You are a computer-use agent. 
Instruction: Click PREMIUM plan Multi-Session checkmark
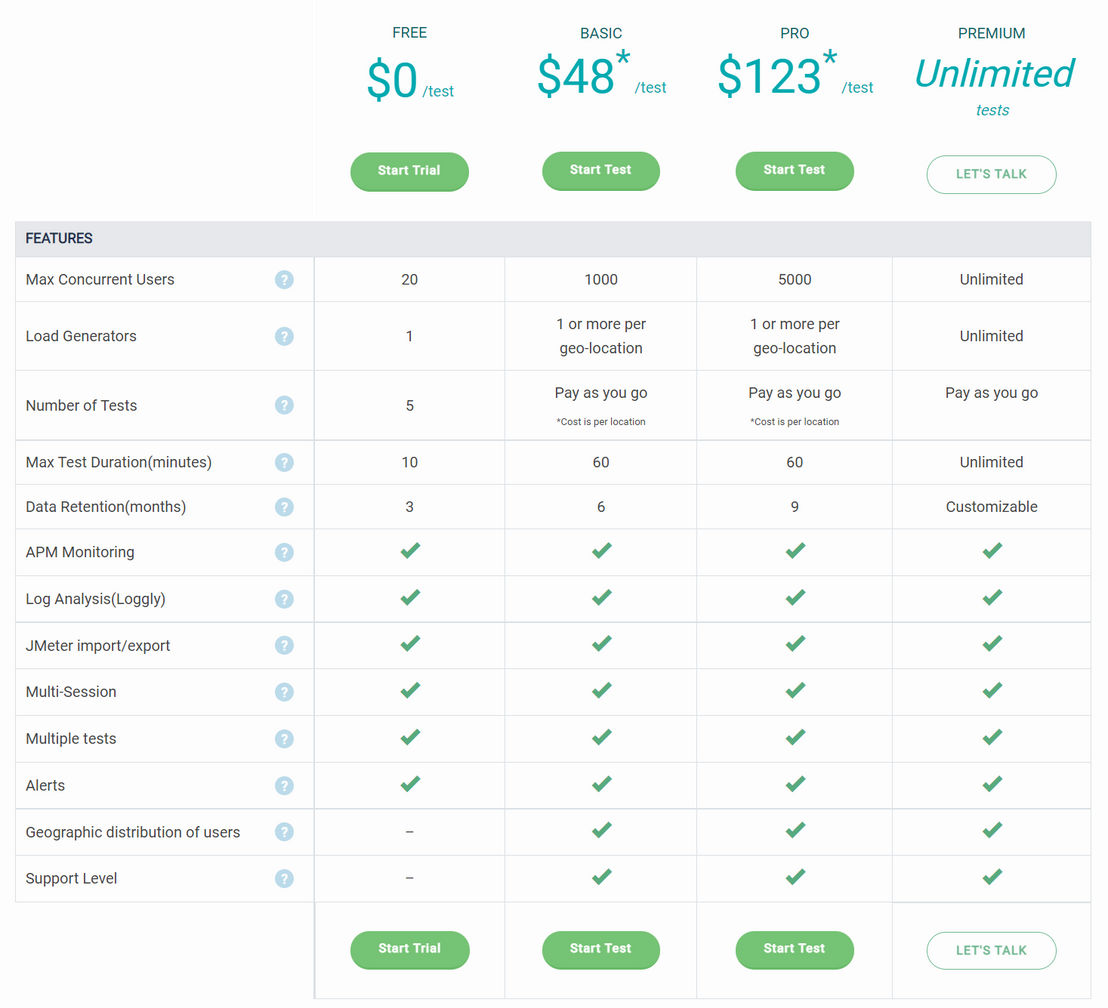(x=992, y=691)
